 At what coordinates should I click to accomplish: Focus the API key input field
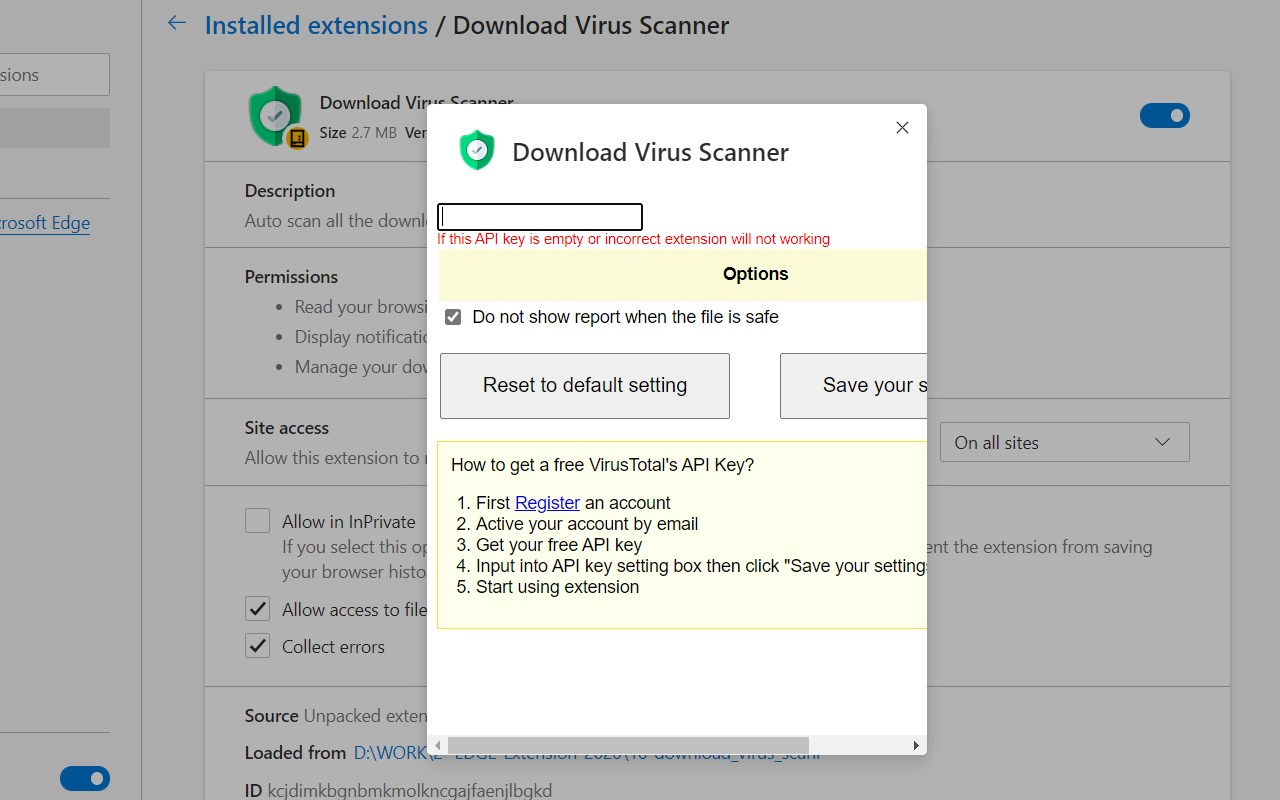click(x=540, y=217)
